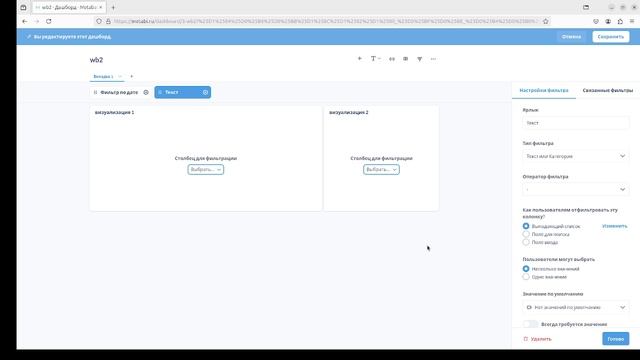
Task: Click the shield icon in browser toolbar
Action: [x=596, y=21]
